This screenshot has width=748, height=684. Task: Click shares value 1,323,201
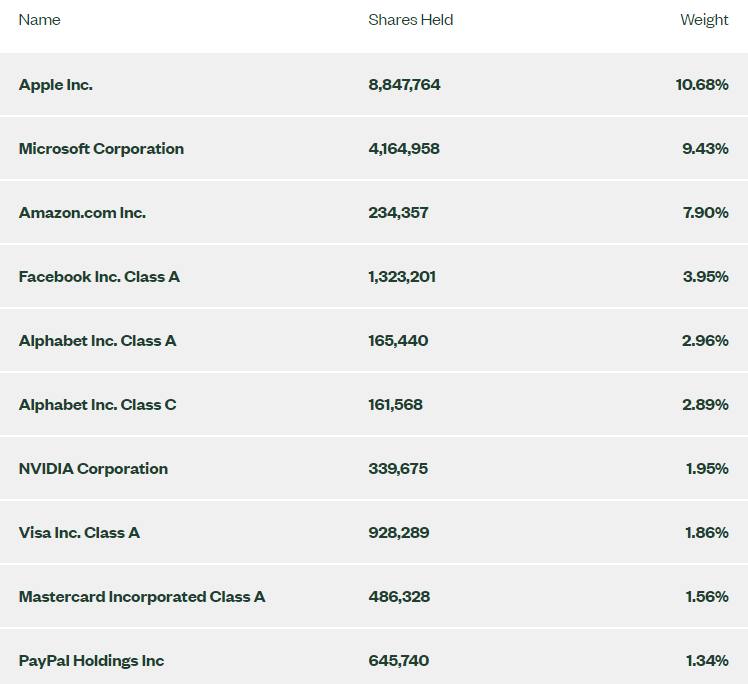tap(402, 277)
